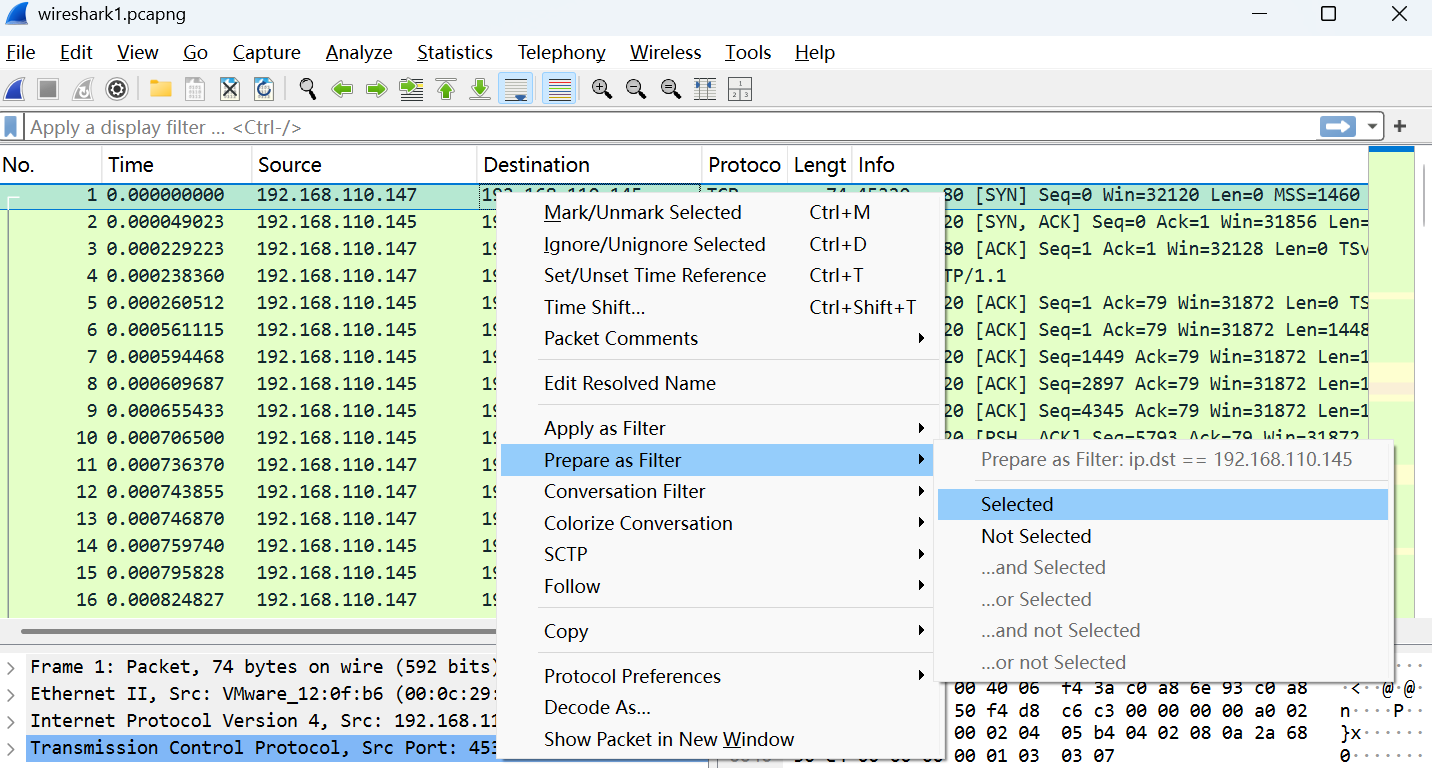The image size is (1432, 768).
Task: Zoom in on packet list text
Action: pos(601,90)
